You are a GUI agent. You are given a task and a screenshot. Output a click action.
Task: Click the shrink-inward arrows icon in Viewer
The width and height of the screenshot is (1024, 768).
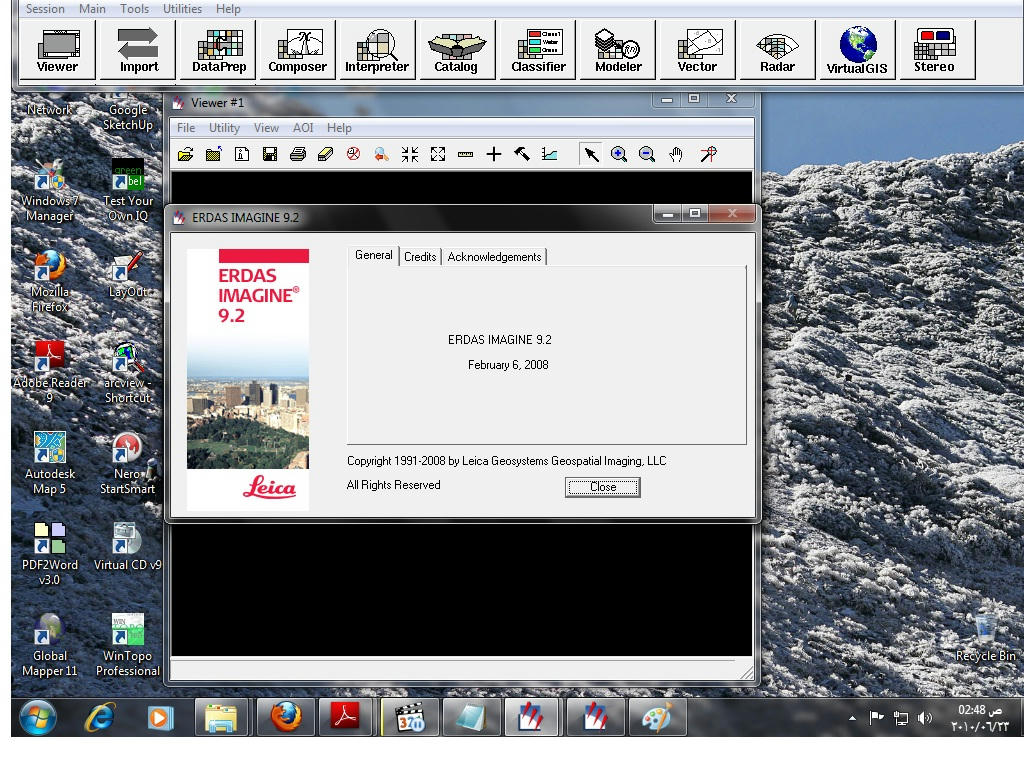tap(409, 154)
